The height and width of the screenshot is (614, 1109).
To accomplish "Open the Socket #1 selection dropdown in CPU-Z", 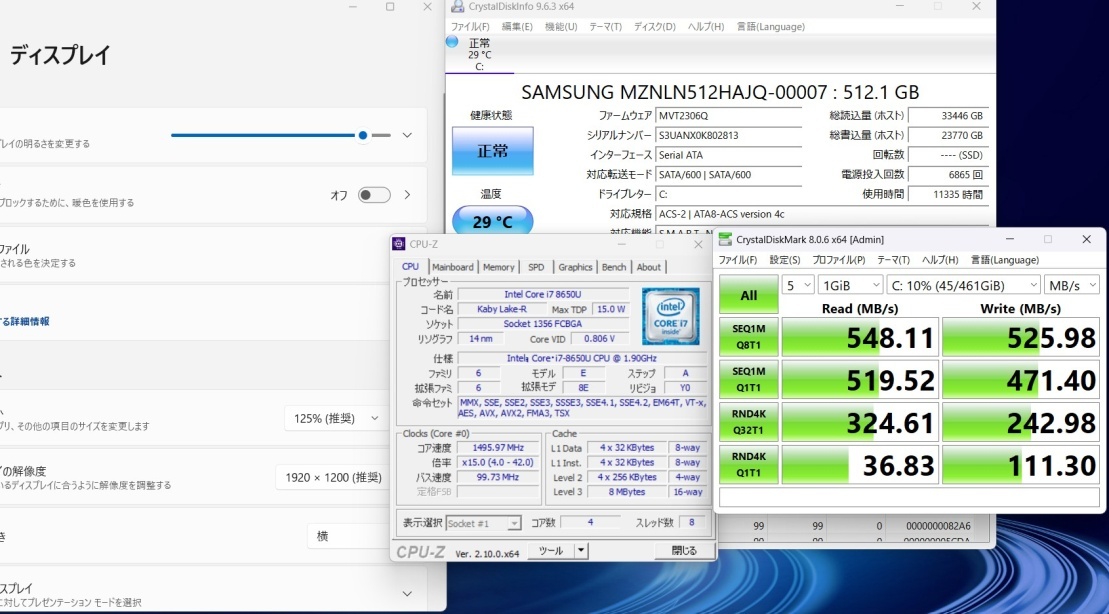I will [x=483, y=523].
